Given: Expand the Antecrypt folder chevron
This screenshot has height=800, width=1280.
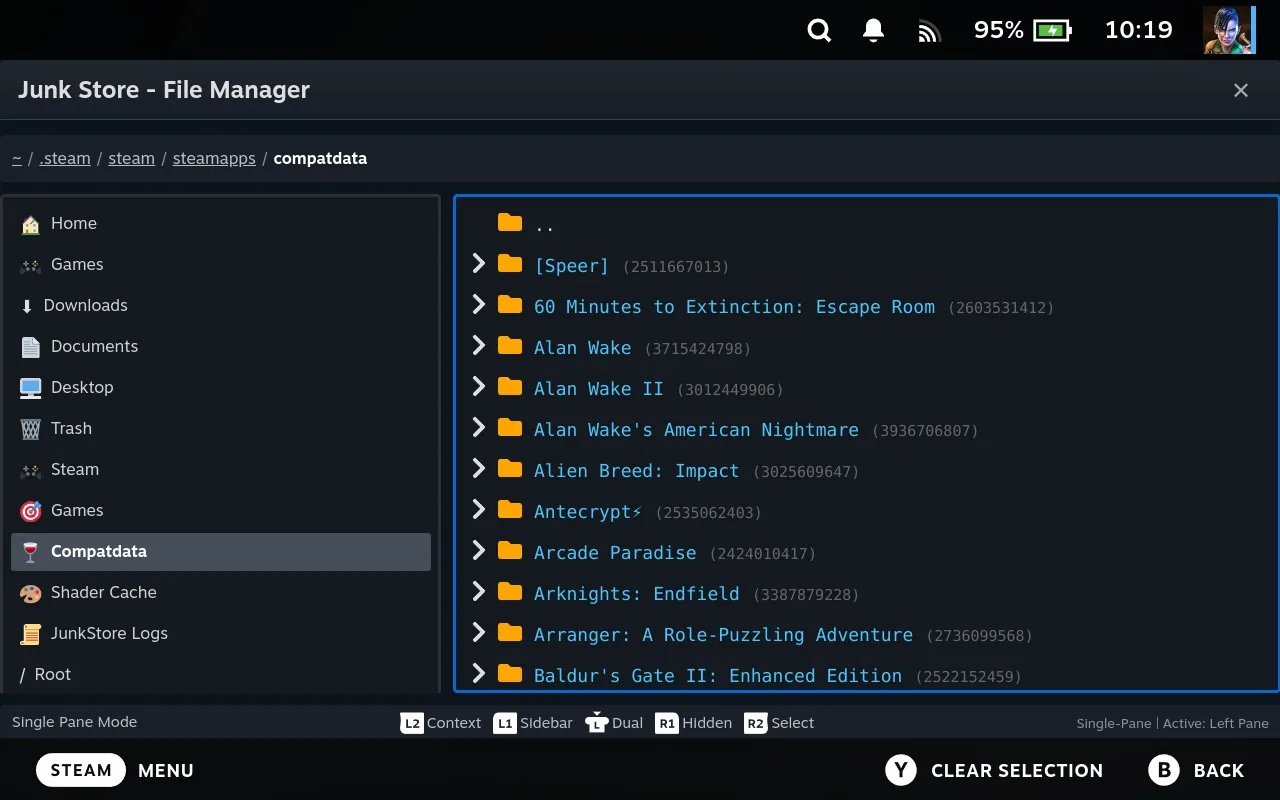Looking at the screenshot, I should tap(479, 510).
